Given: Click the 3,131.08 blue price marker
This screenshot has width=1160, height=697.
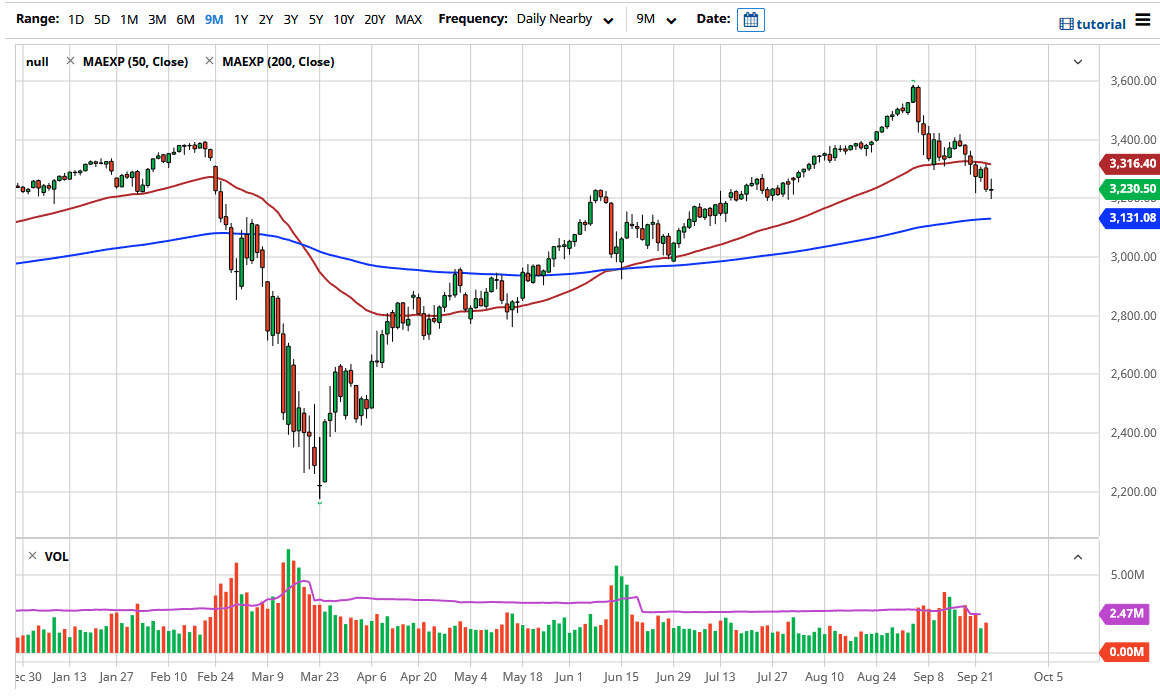Looking at the screenshot, I should point(1131,218).
